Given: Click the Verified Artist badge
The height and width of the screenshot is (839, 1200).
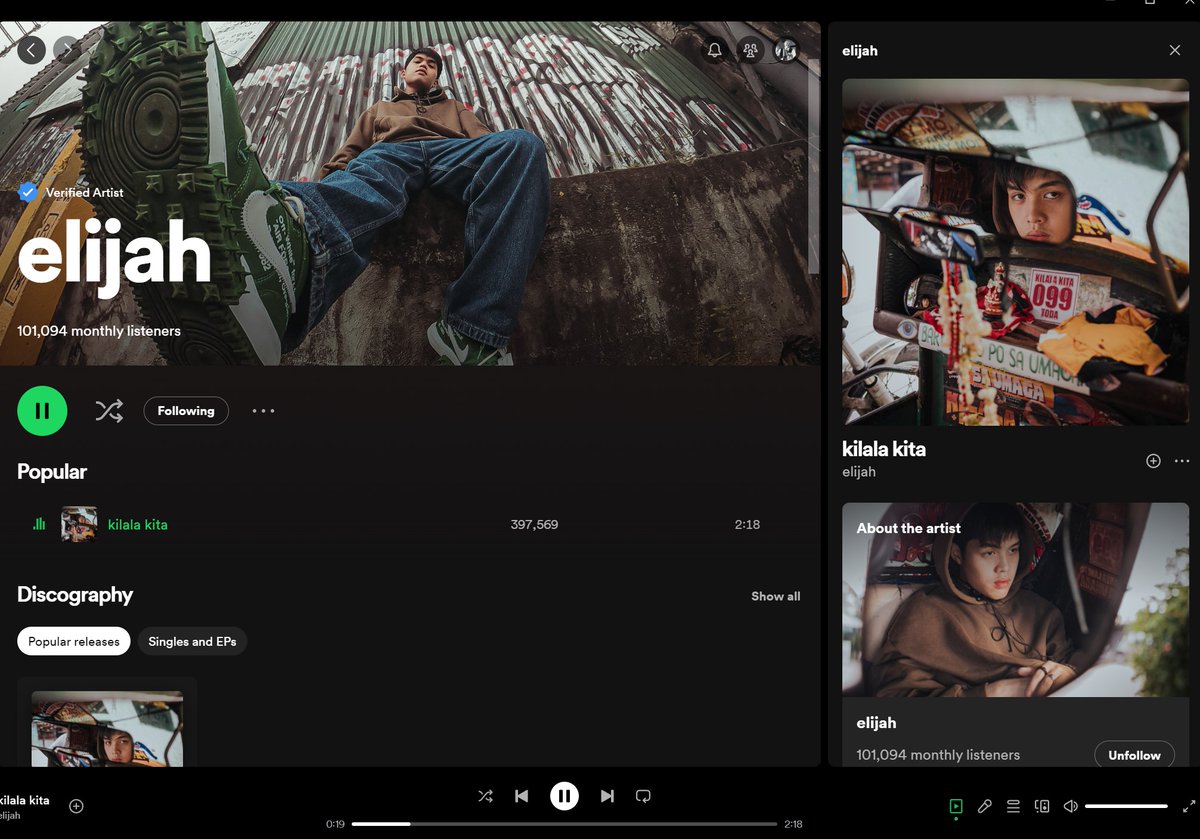Looking at the screenshot, I should (x=71, y=192).
